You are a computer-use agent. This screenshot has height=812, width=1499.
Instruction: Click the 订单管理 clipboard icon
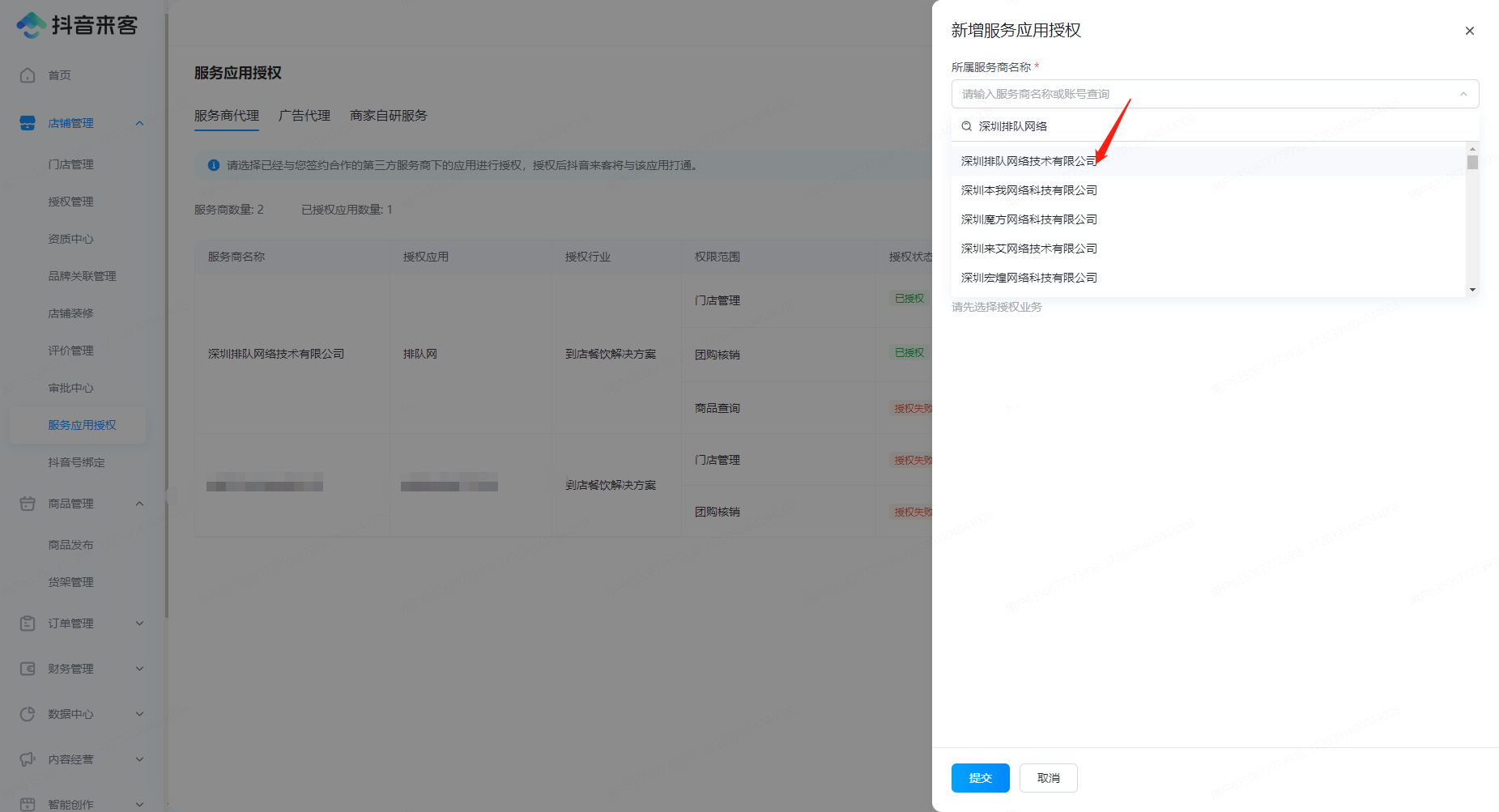point(28,623)
